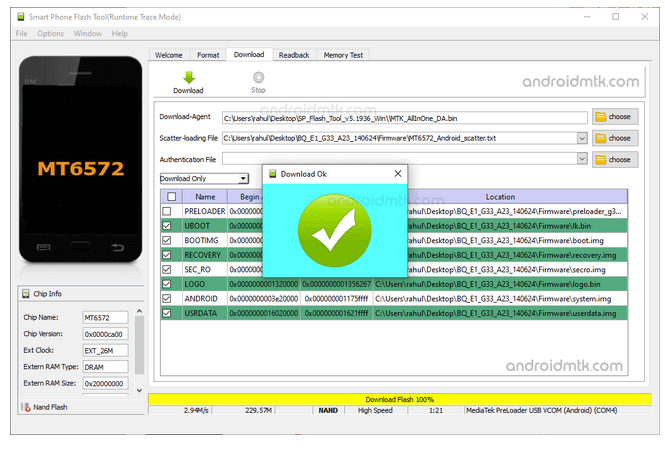The image size is (665, 450).
Task: Click the Ext Clock field EXT_26M
Action: (x=105, y=351)
